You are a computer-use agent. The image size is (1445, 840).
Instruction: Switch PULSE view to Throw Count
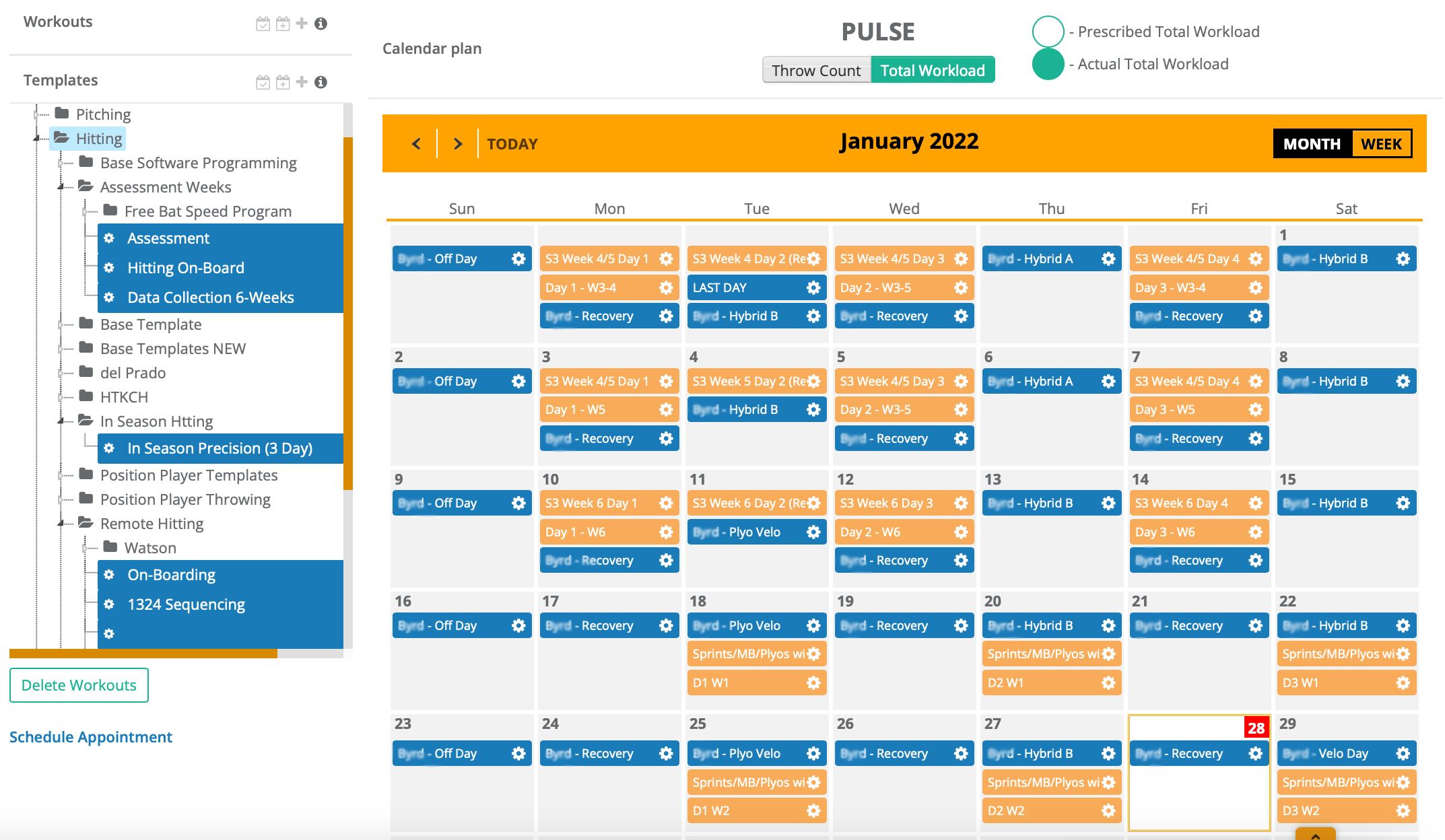pos(816,70)
